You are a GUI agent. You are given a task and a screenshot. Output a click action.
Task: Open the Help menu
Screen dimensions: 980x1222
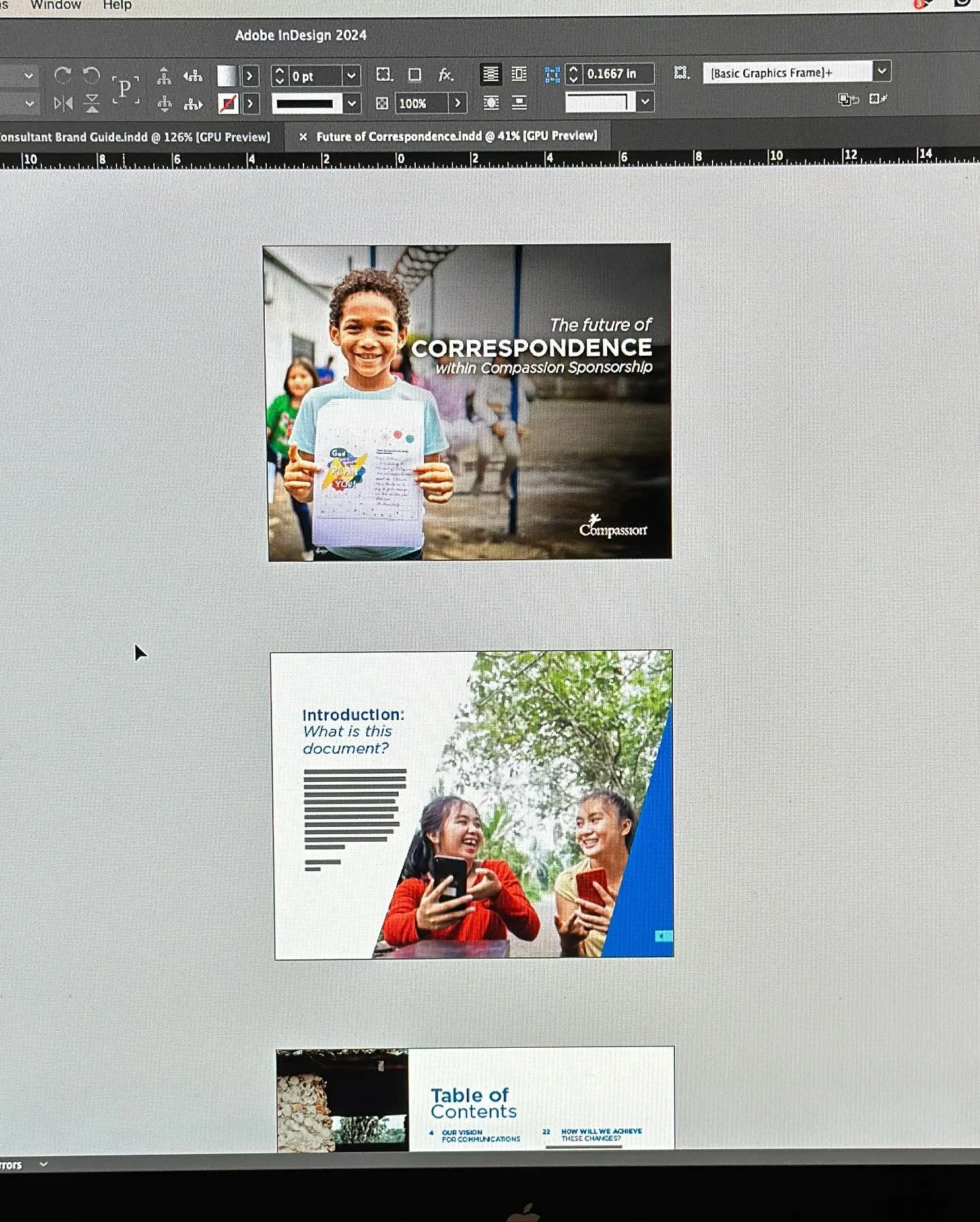[x=117, y=5]
